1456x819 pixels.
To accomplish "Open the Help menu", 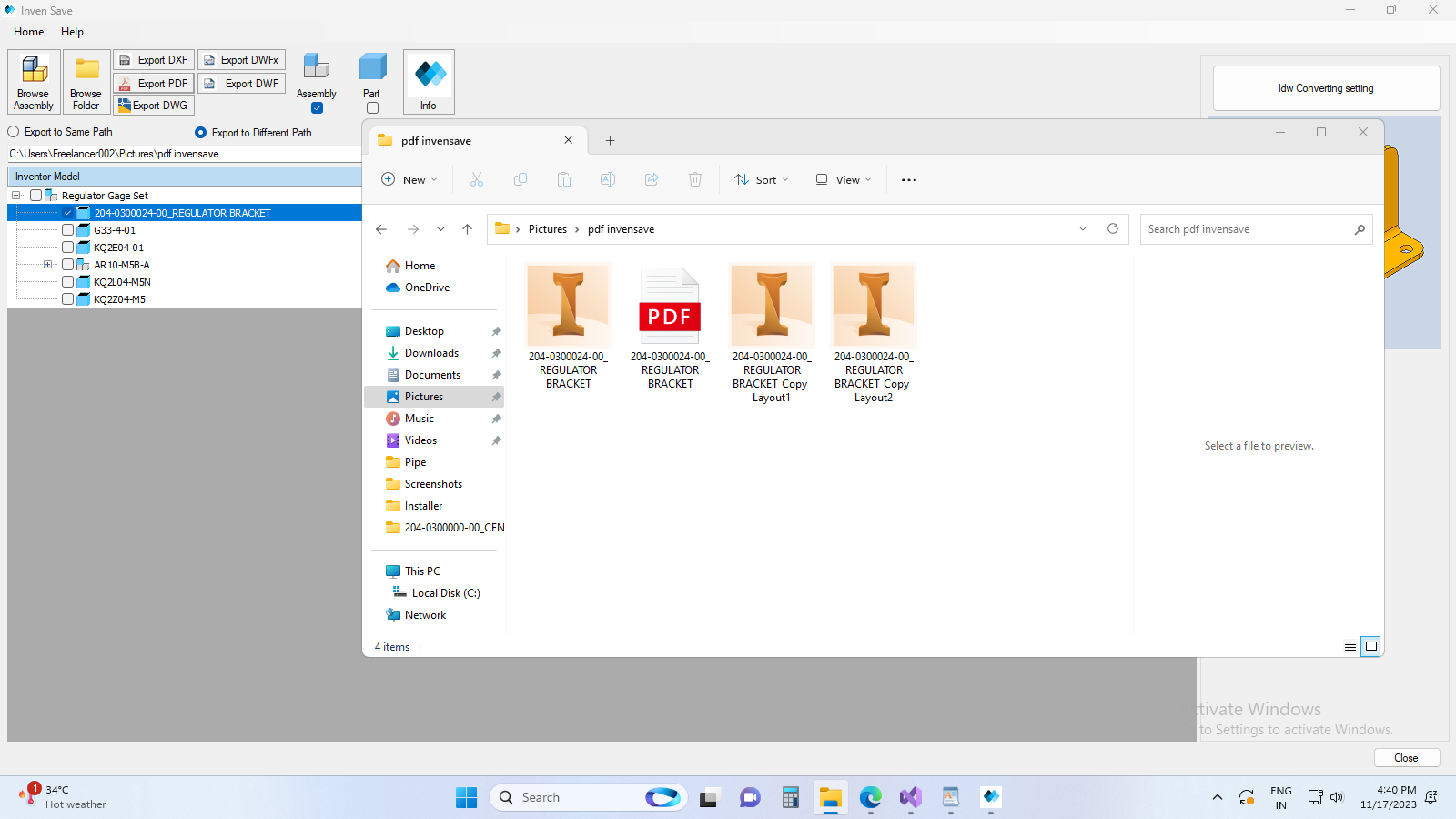I will tap(72, 32).
